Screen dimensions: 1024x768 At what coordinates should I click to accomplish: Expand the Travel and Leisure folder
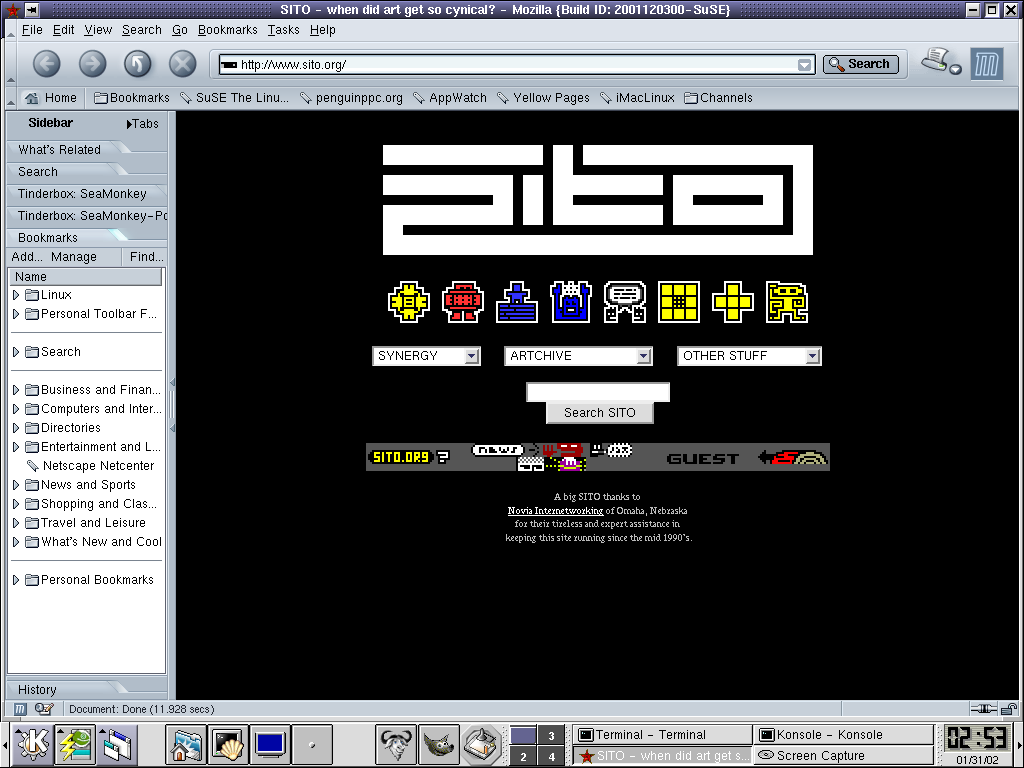[x=16, y=522]
